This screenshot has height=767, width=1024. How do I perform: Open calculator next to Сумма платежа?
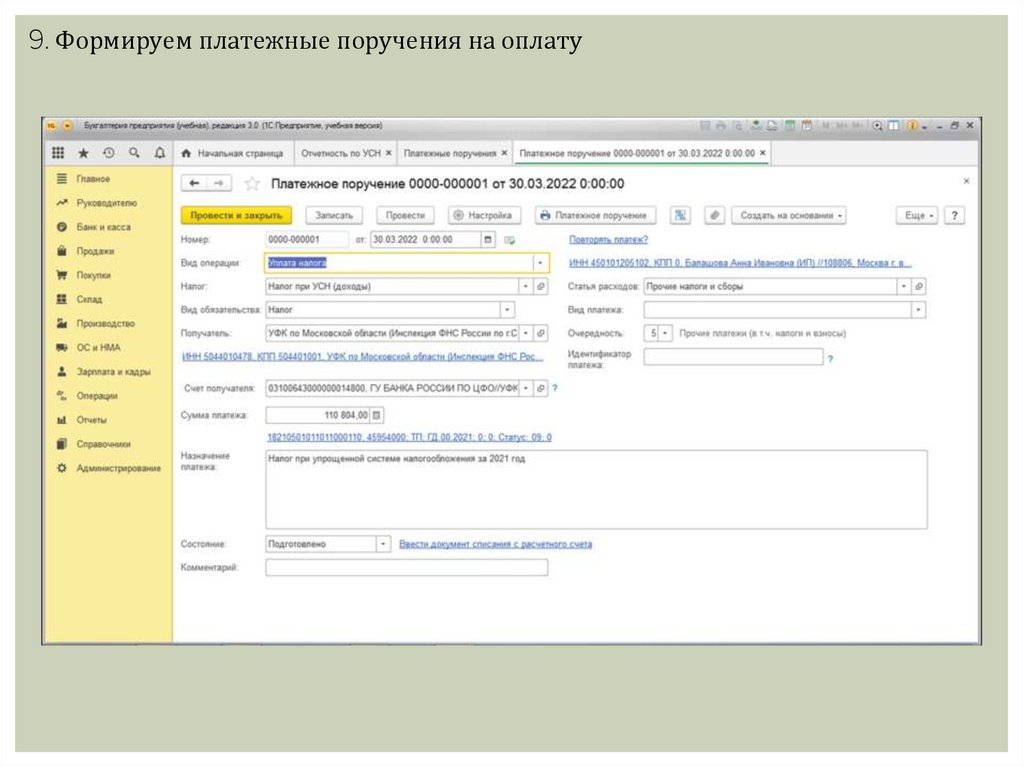coord(377,415)
